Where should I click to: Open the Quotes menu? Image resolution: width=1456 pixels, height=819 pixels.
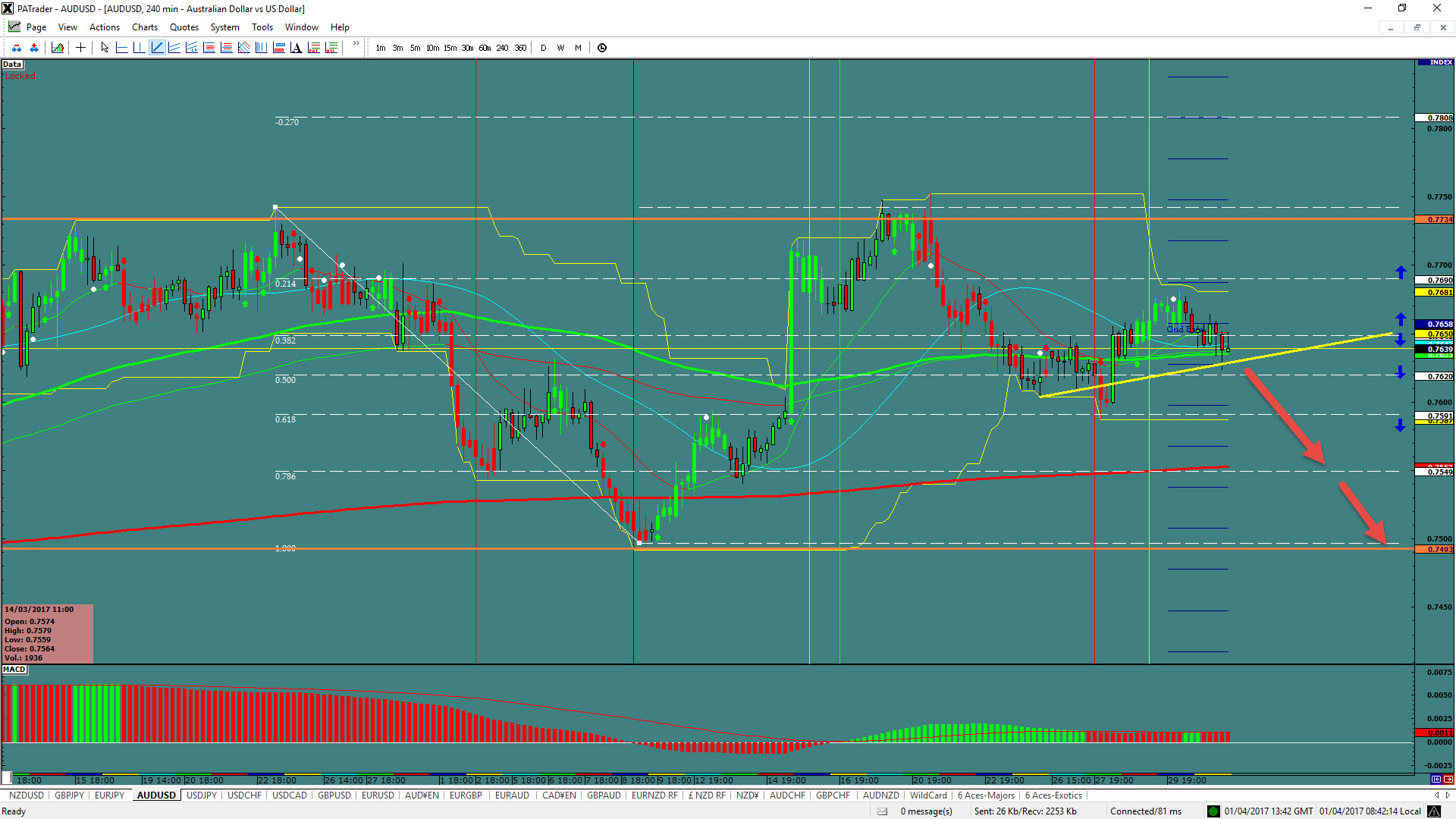pos(184,27)
